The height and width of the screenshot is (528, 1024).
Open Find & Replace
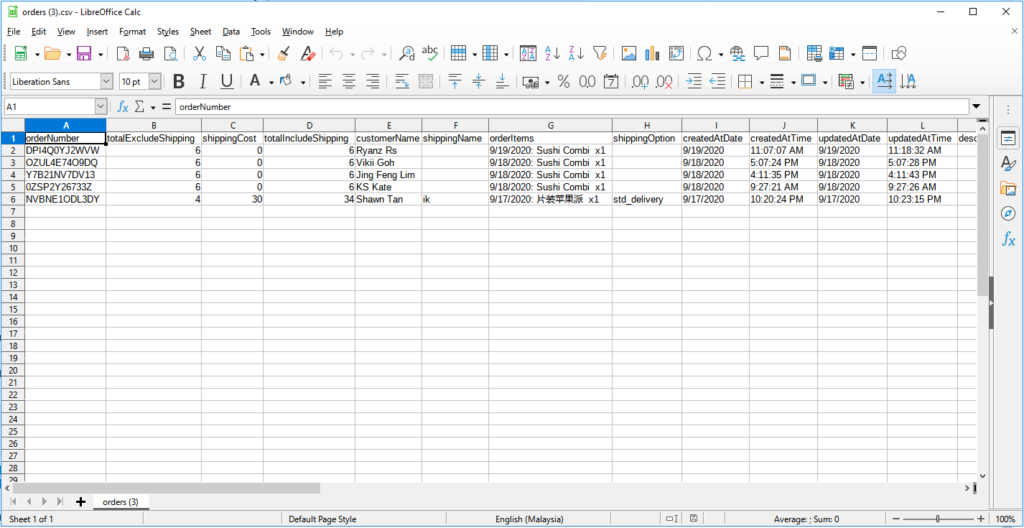407,54
